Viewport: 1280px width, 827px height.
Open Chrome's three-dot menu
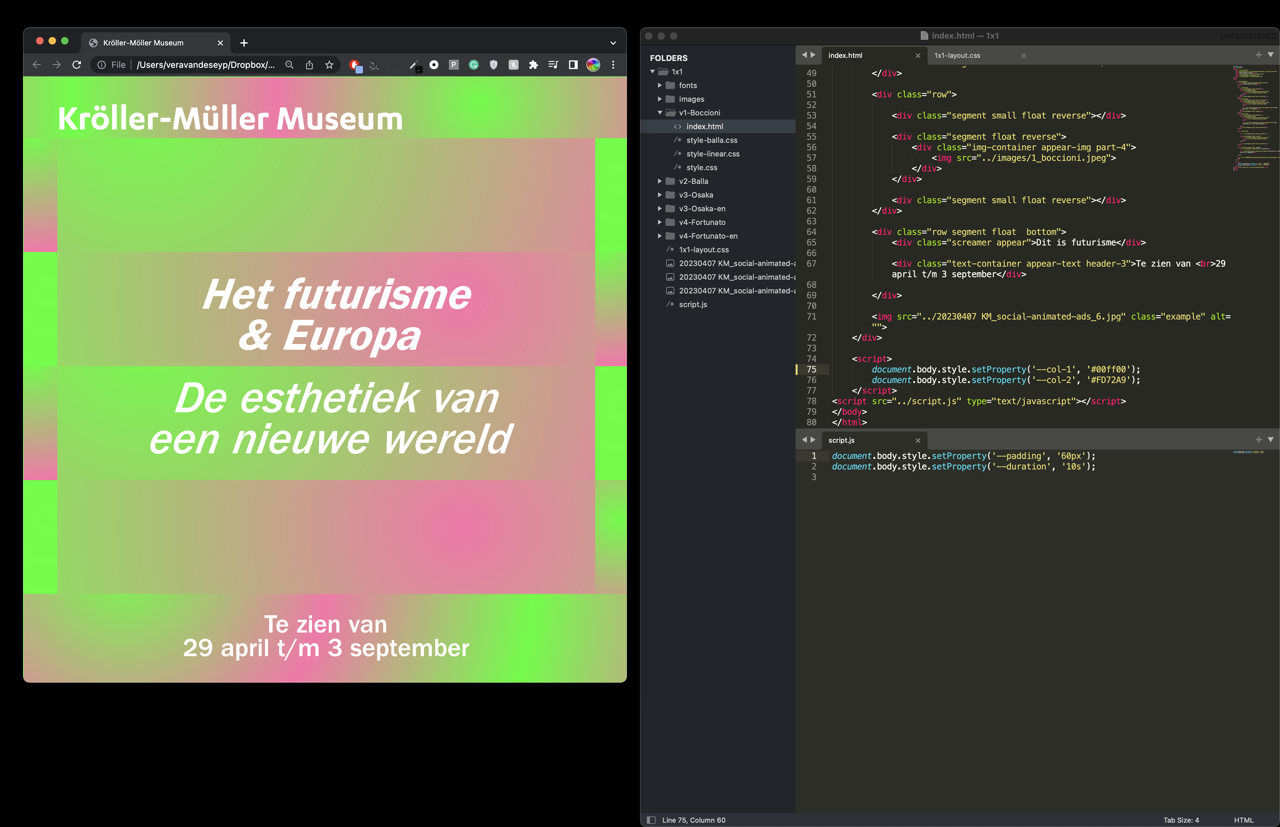(613, 65)
